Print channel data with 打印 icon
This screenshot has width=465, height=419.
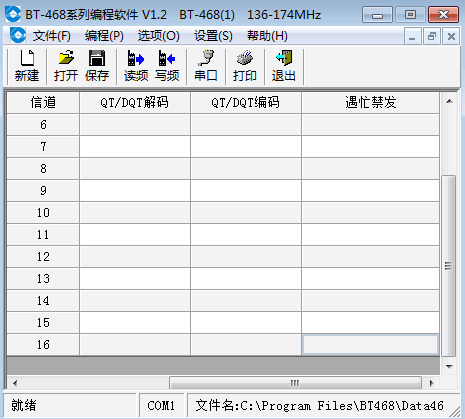coord(245,66)
